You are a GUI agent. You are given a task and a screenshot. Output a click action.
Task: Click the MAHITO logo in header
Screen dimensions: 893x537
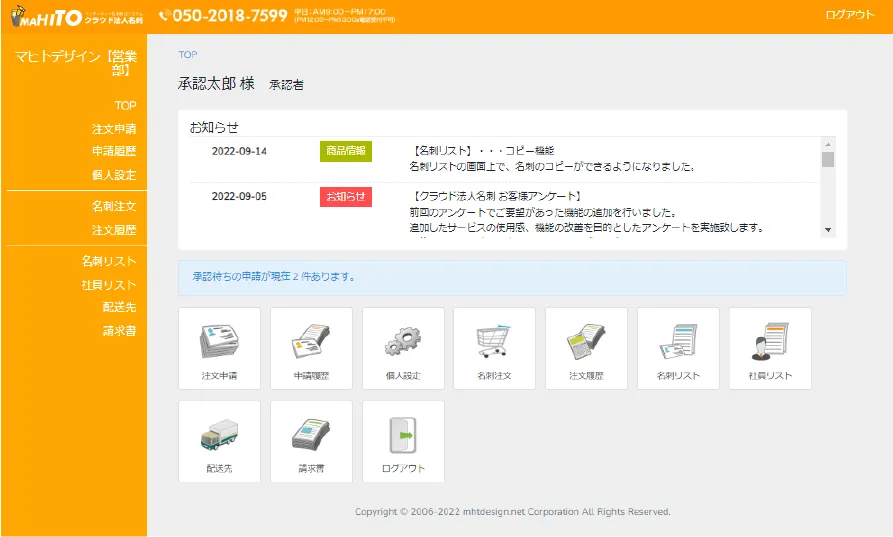[x=76, y=16]
